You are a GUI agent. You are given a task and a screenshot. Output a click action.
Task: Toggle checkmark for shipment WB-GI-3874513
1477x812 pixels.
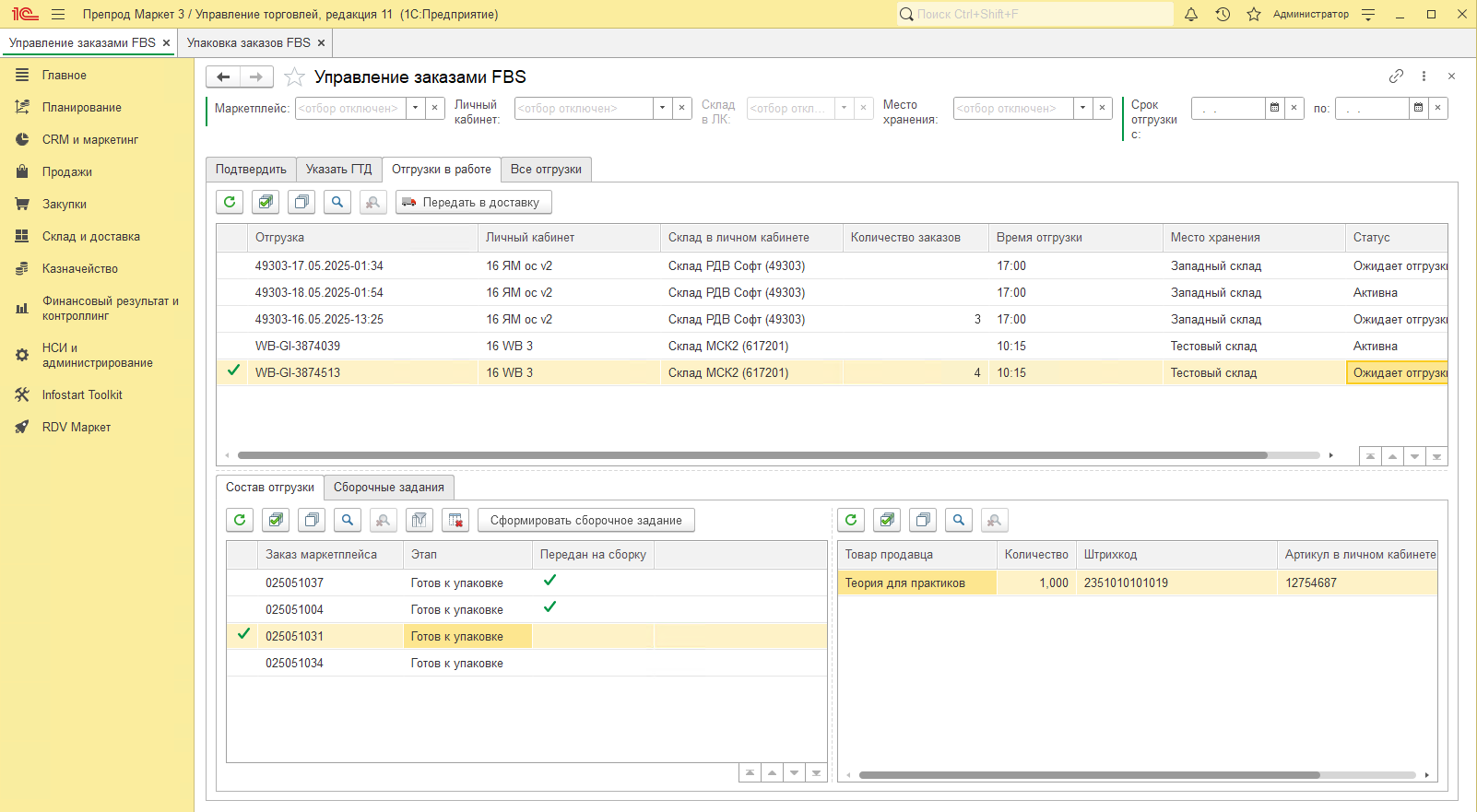coord(233,372)
